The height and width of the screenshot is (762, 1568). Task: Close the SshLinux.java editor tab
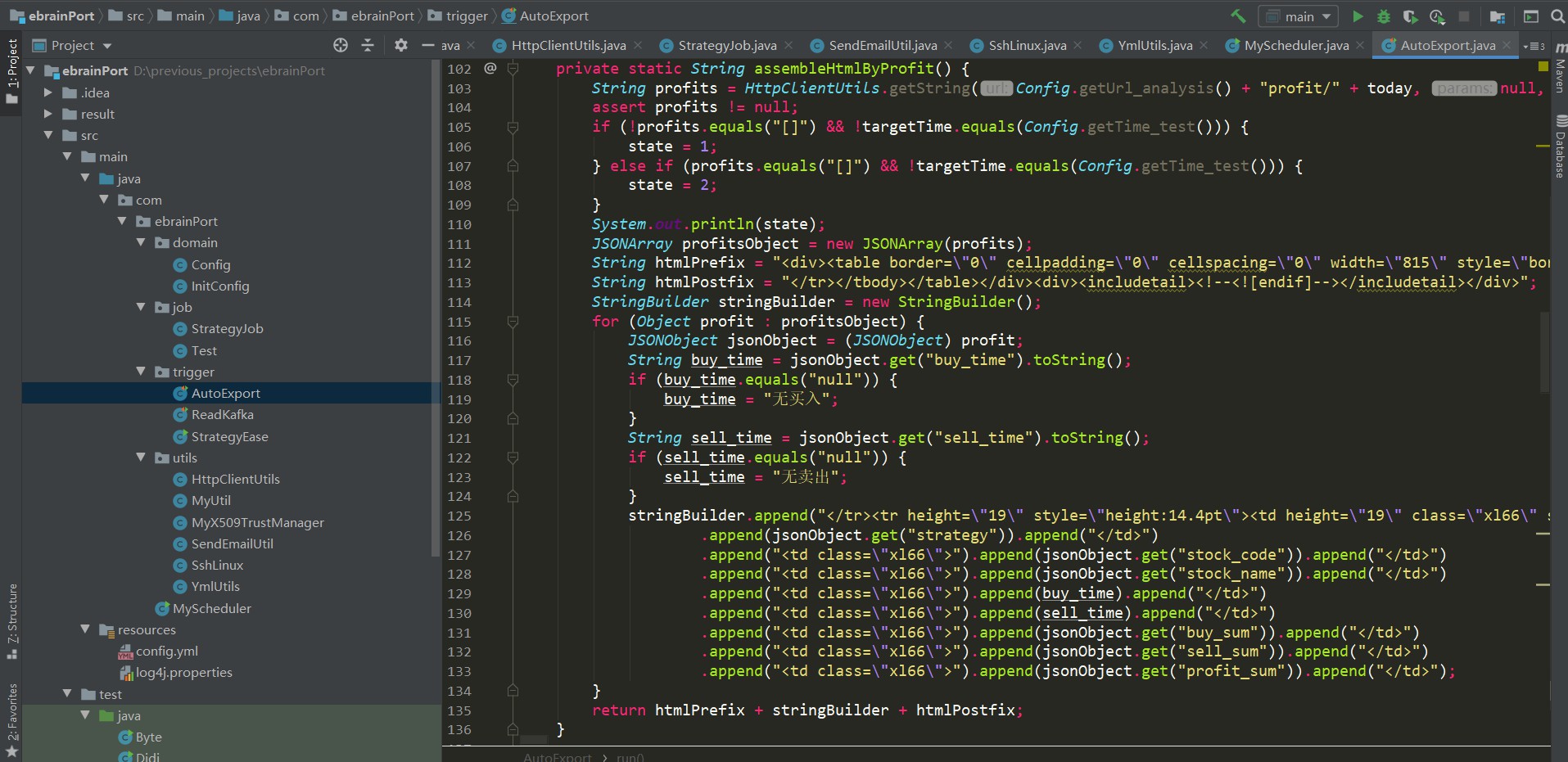click(x=1078, y=46)
